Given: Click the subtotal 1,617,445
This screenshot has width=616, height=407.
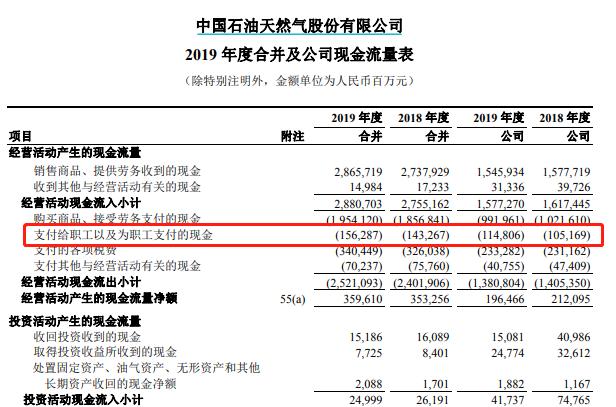Looking at the screenshot, I should tap(566, 204).
